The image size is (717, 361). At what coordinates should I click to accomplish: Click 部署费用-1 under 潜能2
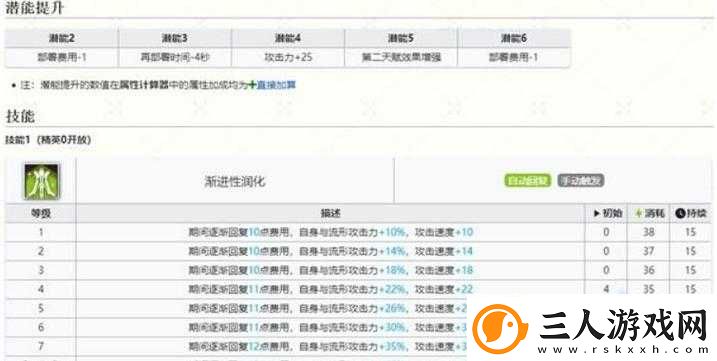(61, 58)
